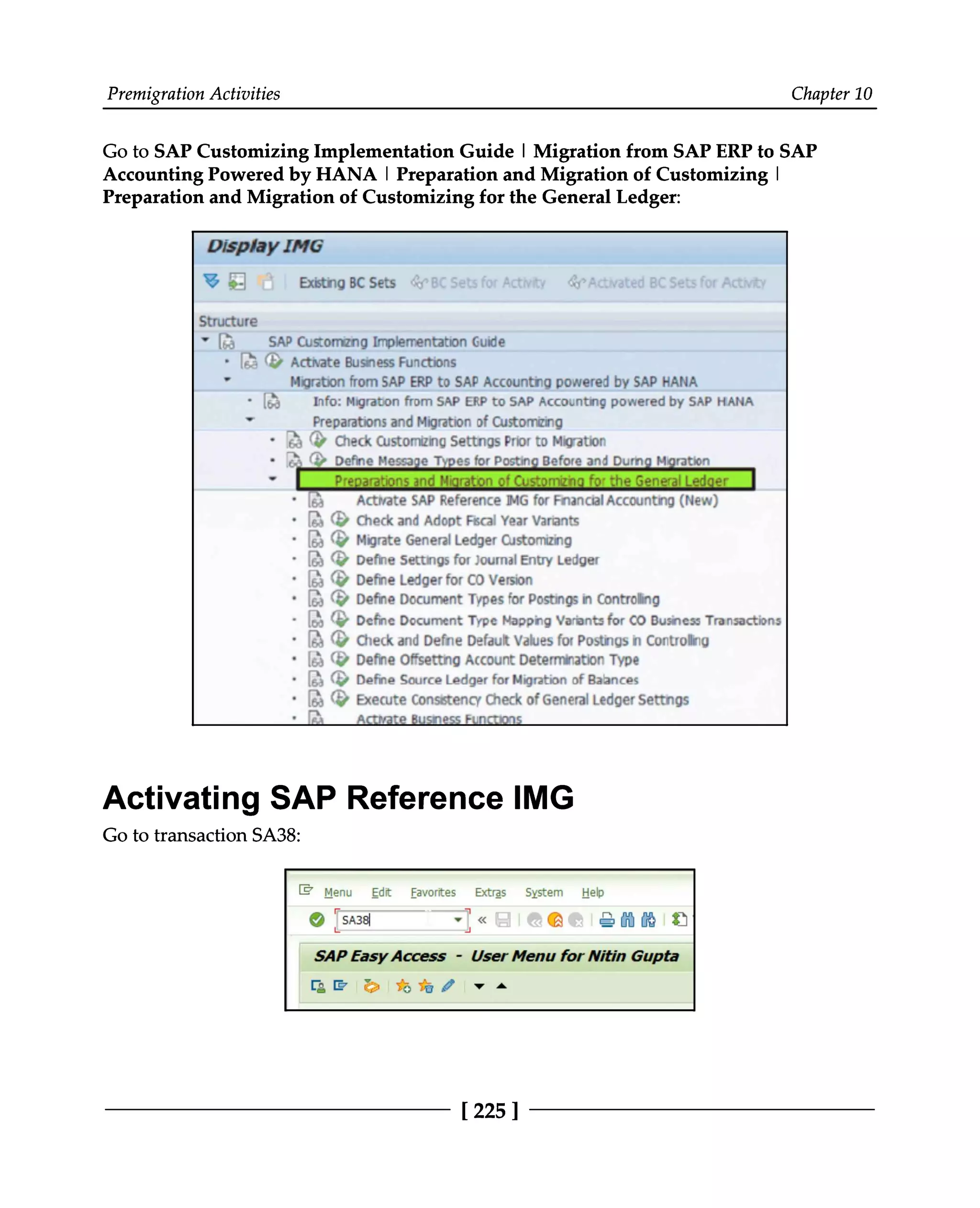Collapse the Migration from SAP ERP node

227,379
